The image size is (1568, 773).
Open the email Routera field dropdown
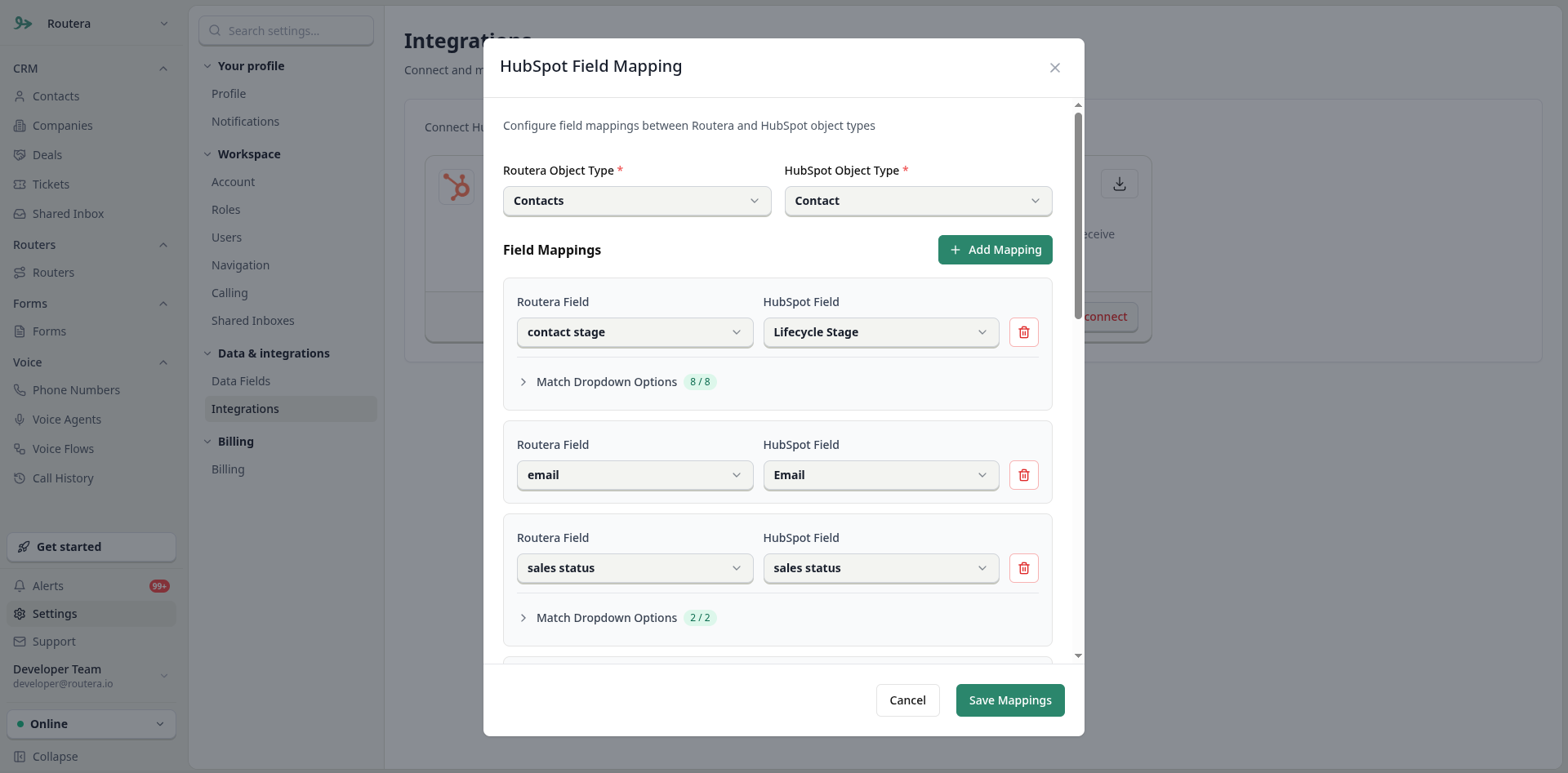[635, 475]
